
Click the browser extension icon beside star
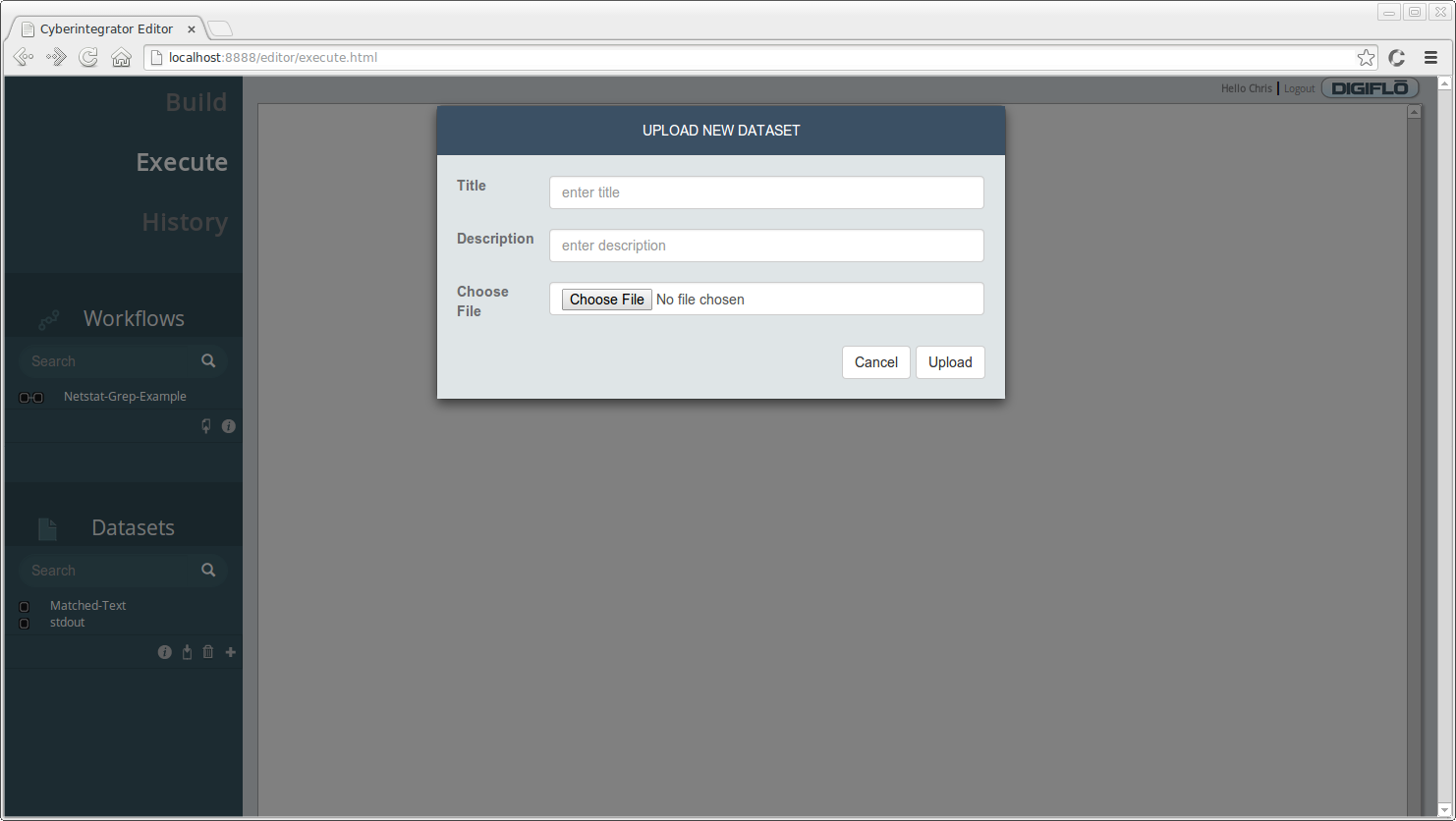pyautogui.click(x=1397, y=57)
